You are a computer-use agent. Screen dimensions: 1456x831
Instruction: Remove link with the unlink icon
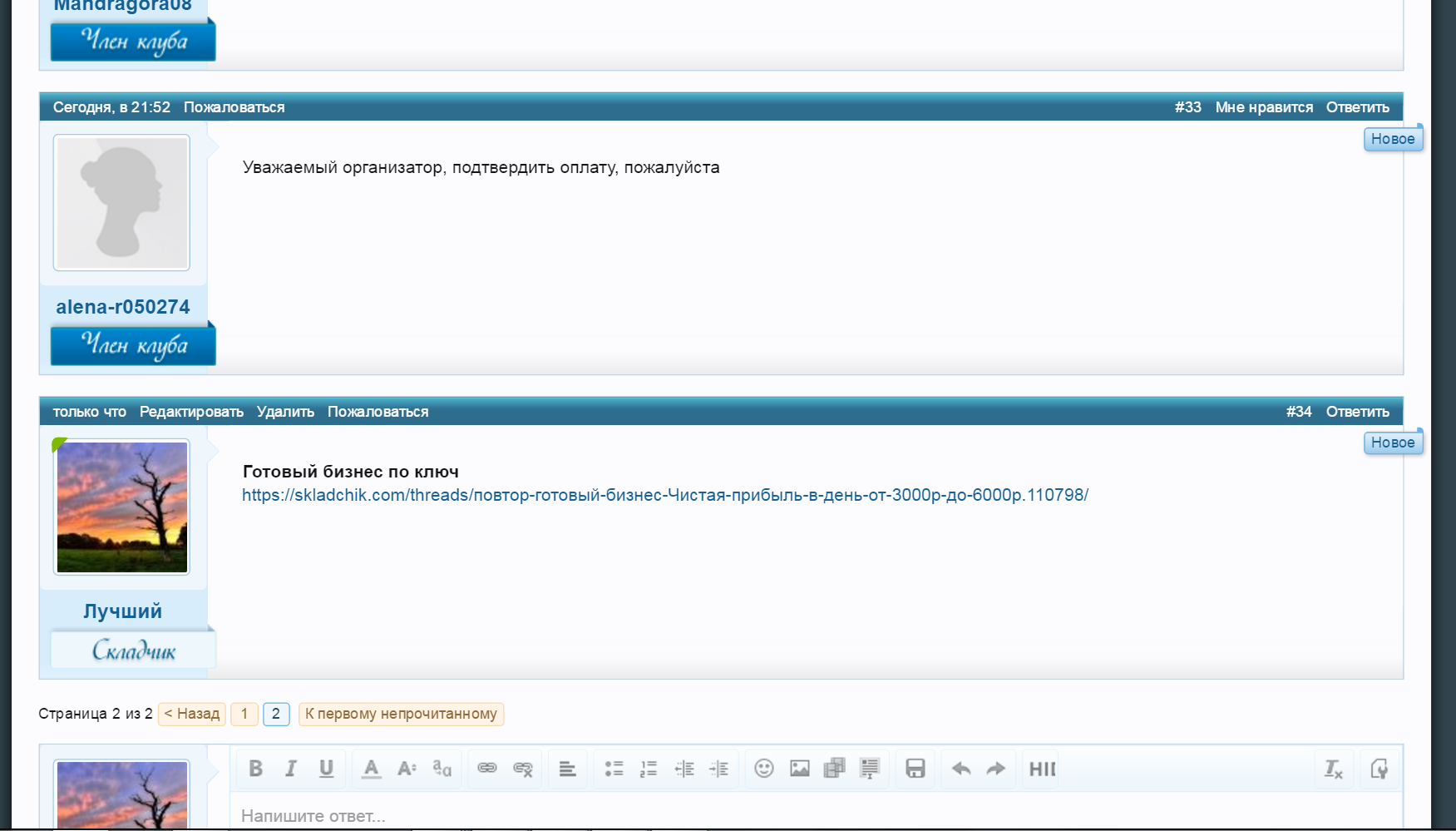522,769
